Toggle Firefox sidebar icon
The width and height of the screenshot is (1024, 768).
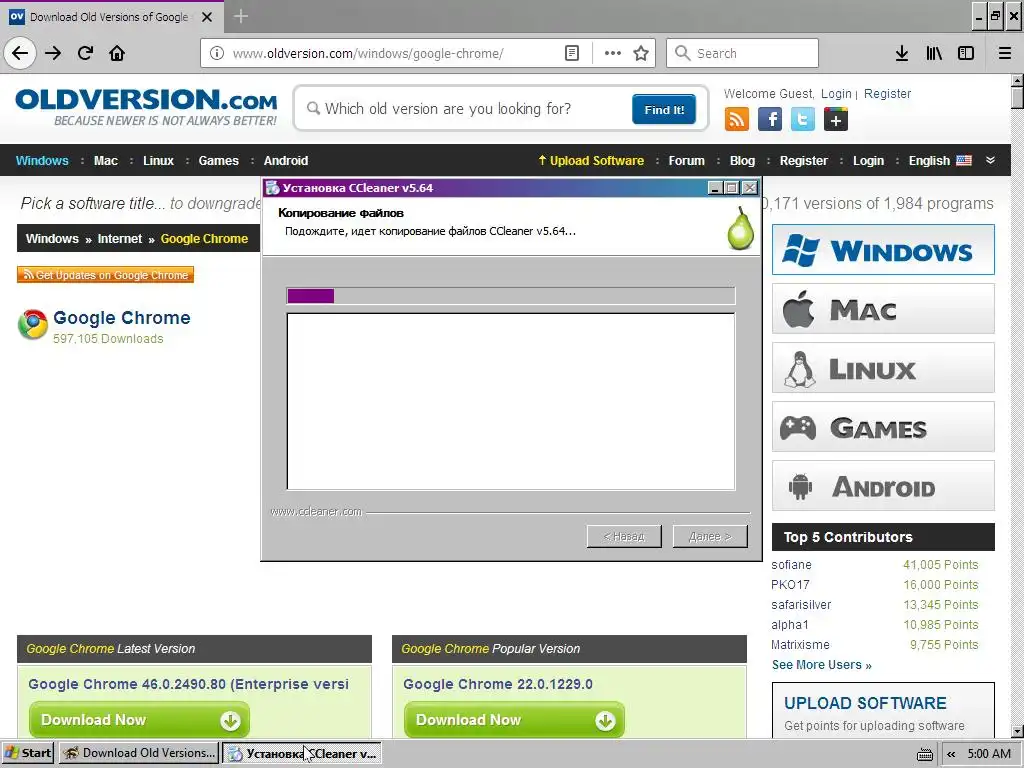966,53
